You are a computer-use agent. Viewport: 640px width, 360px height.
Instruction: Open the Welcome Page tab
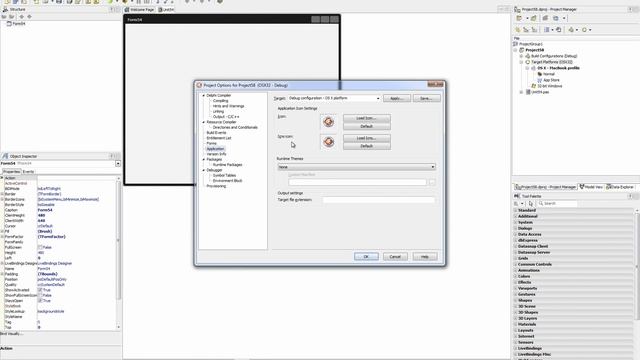click(140, 9)
